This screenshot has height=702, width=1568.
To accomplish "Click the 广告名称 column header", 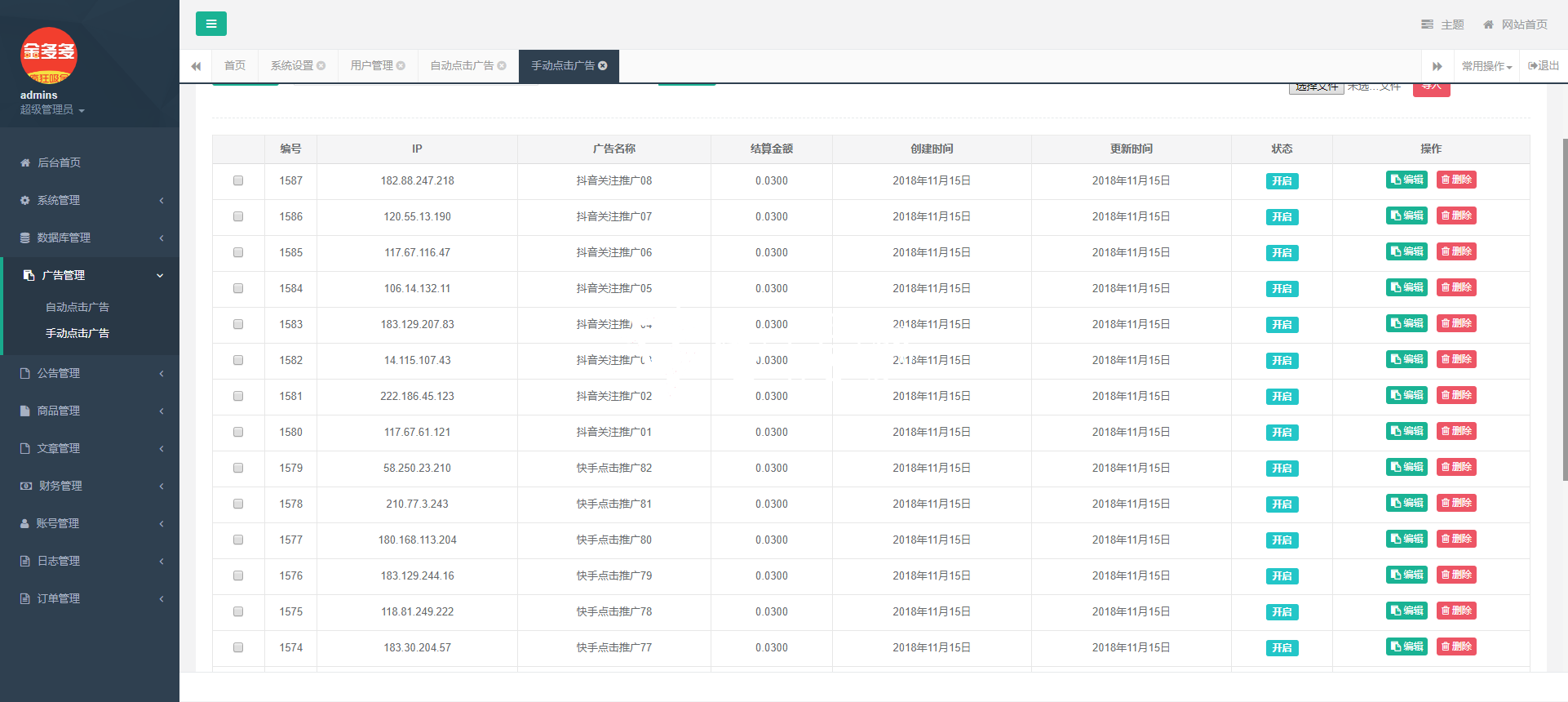I will (x=614, y=149).
